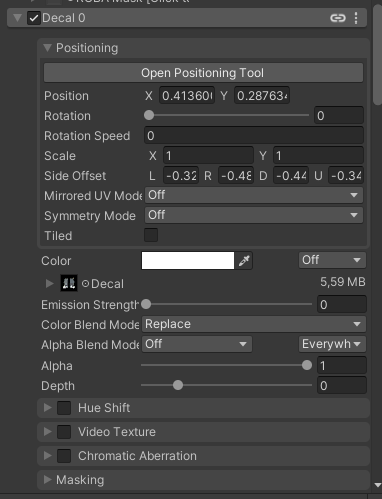Click Open Positioning Tool button
This screenshot has height=499, width=382.
click(203, 73)
